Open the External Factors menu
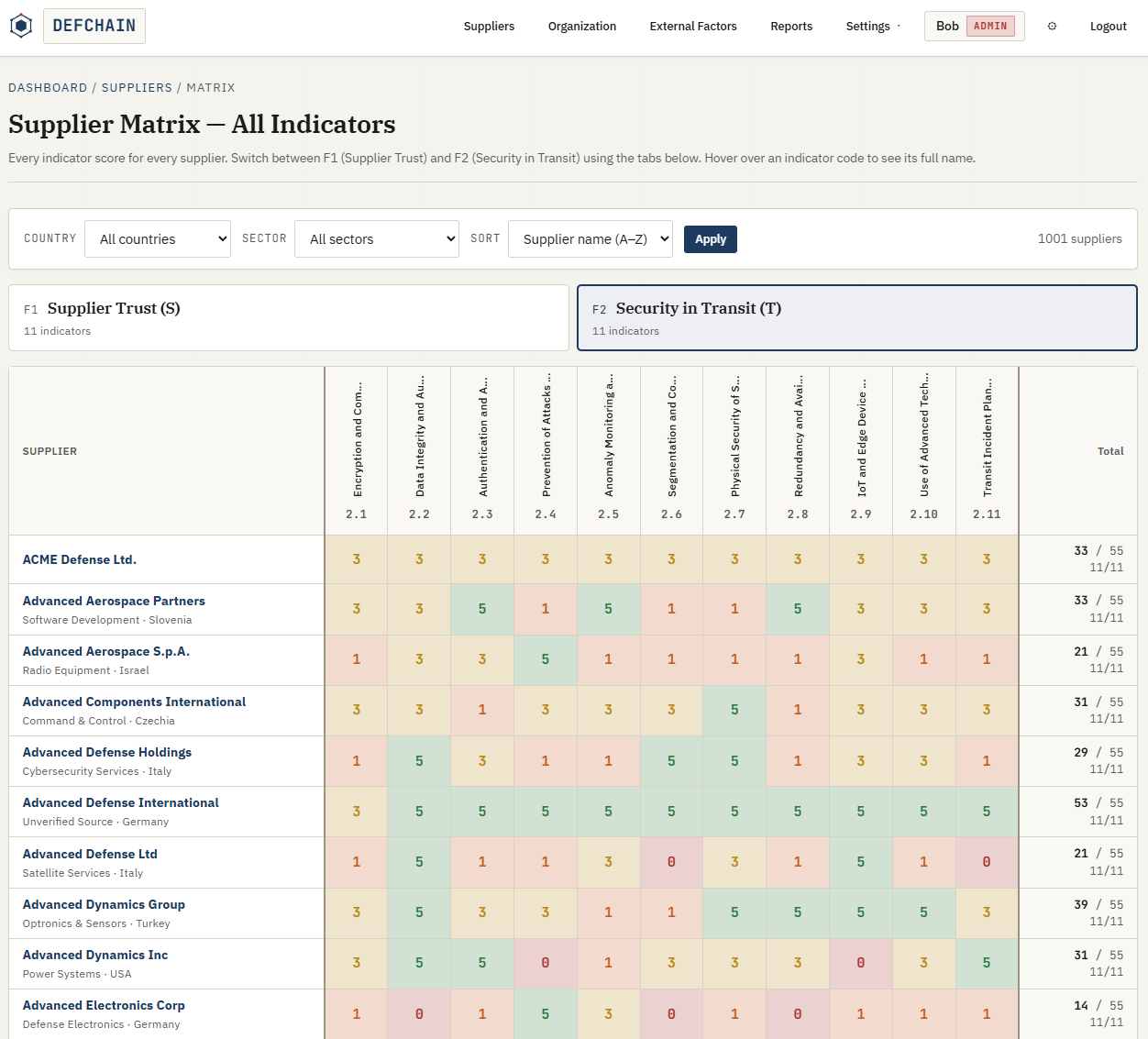Image resolution: width=1148 pixels, height=1039 pixels. pyautogui.click(x=693, y=27)
